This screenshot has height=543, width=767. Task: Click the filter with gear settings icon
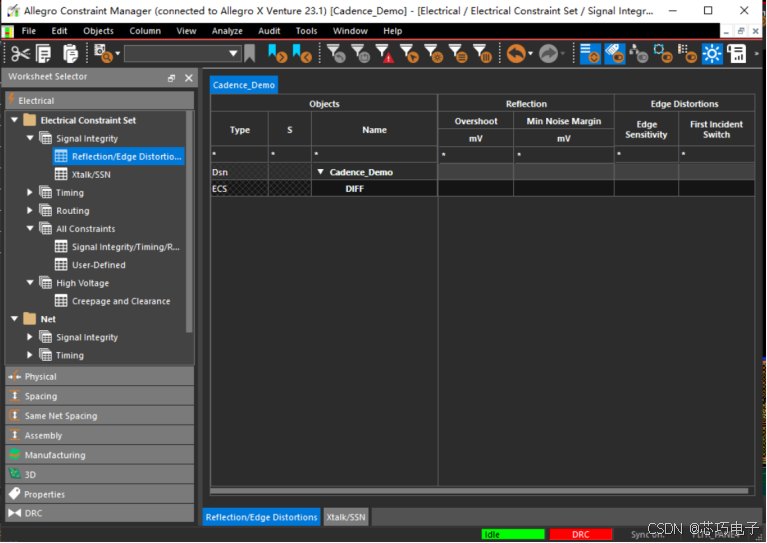click(433, 53)
